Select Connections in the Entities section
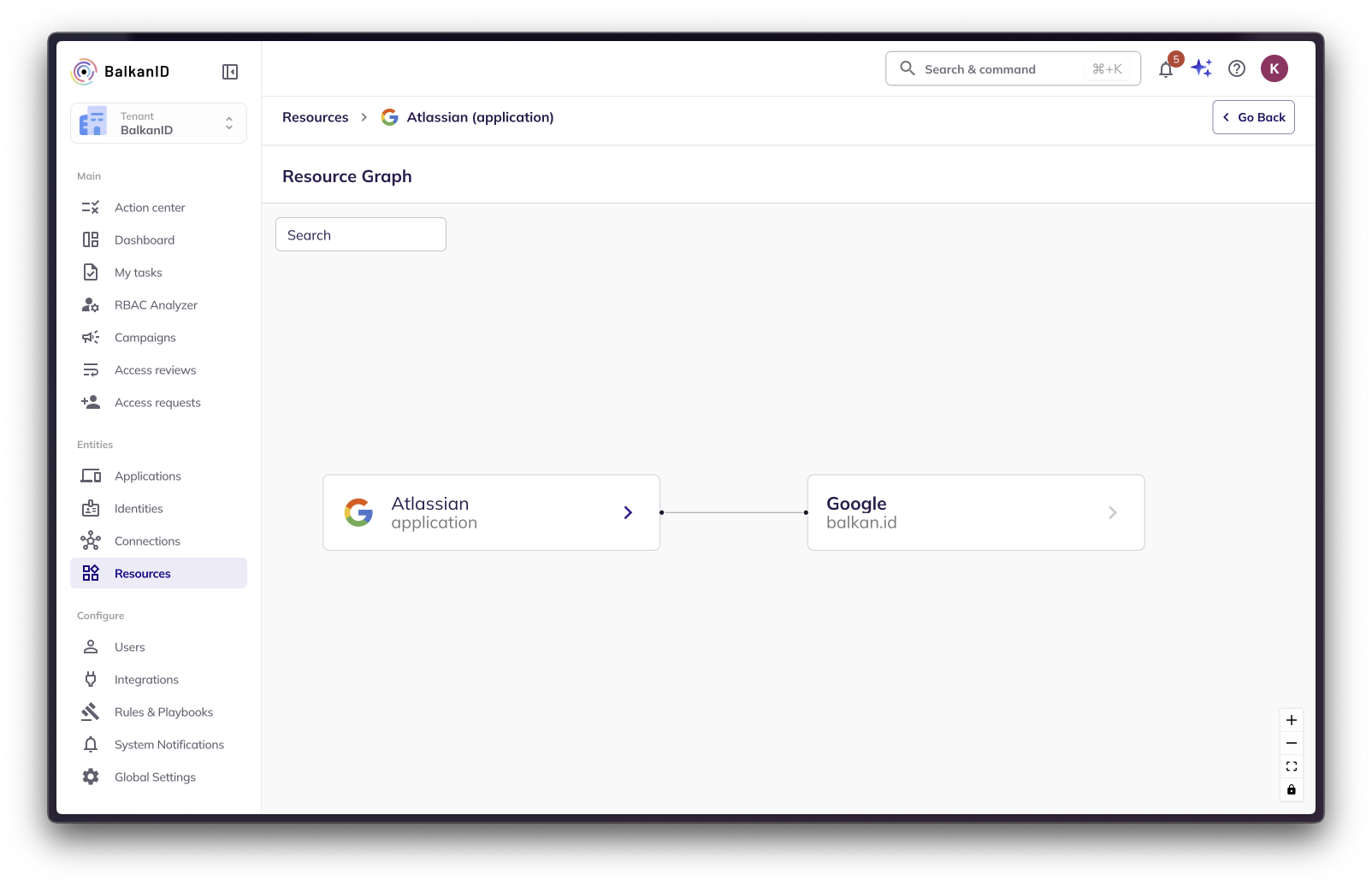The image size is (1372, 886). click(147, 541)
